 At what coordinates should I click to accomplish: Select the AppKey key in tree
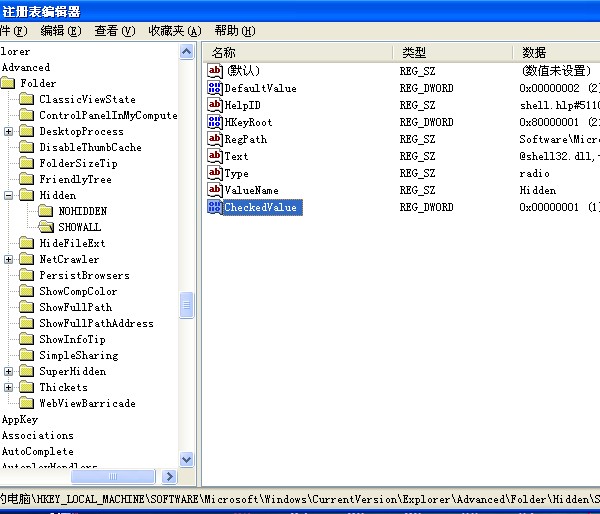[x=20, y=419]
